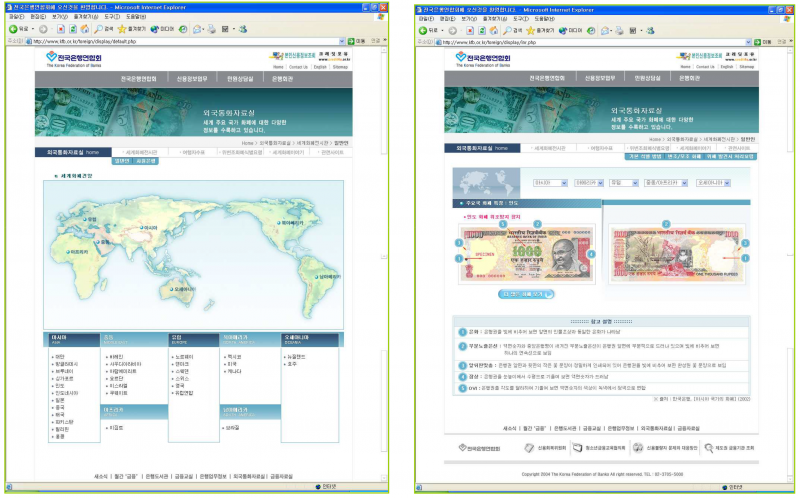Click the Favorites star icon in the left browser toolbar
800x498 pixels.
(122, 29)
